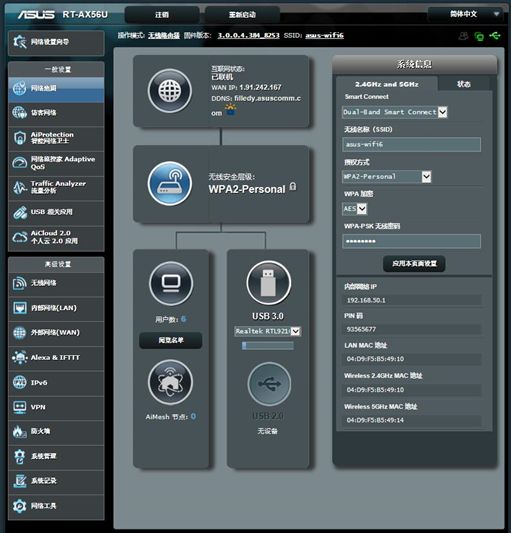
Task: Switch to the Status tab
Action: tap(463, 84)
